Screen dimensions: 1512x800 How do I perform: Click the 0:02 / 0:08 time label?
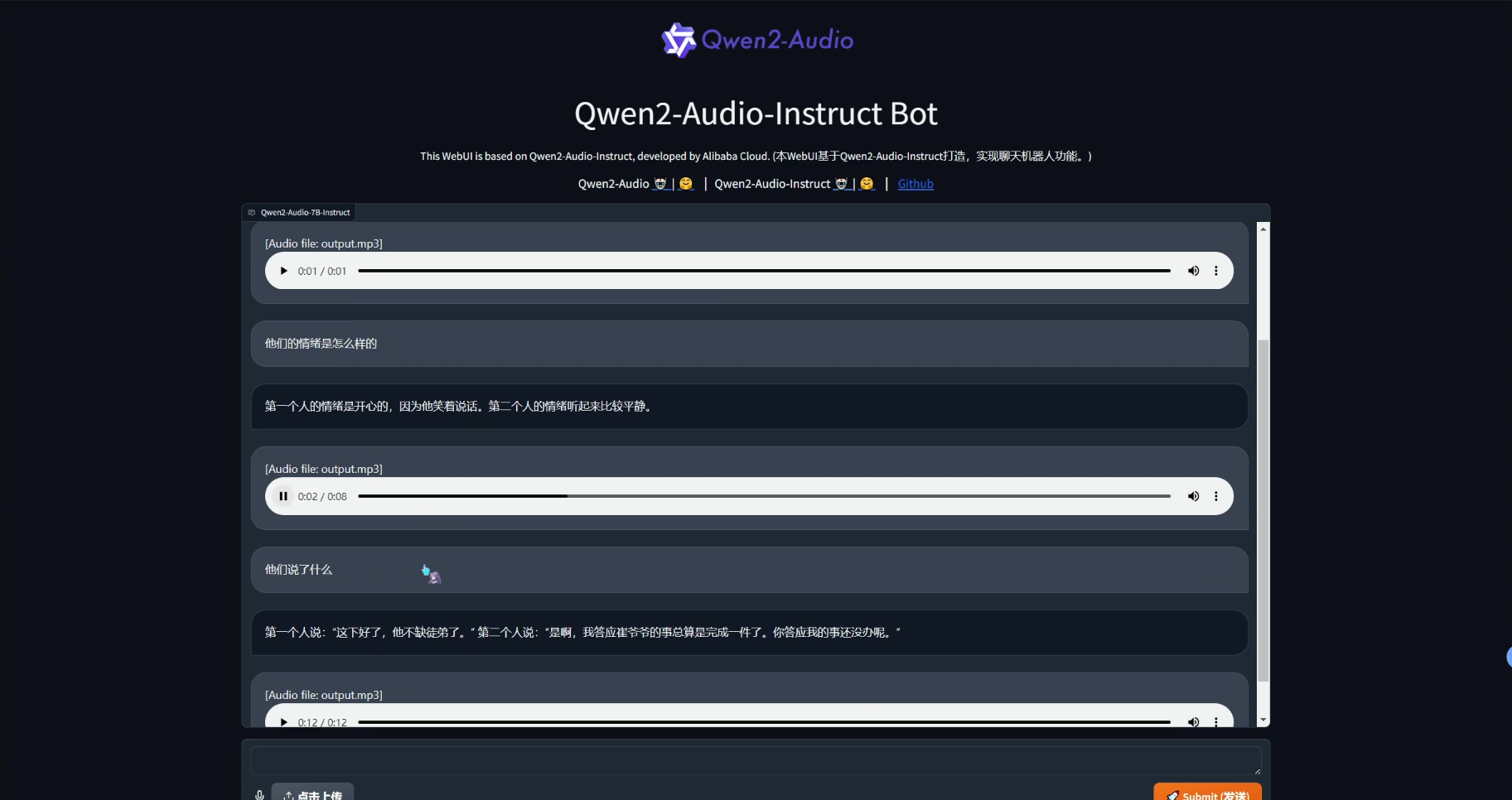click(x=322, y=496)
